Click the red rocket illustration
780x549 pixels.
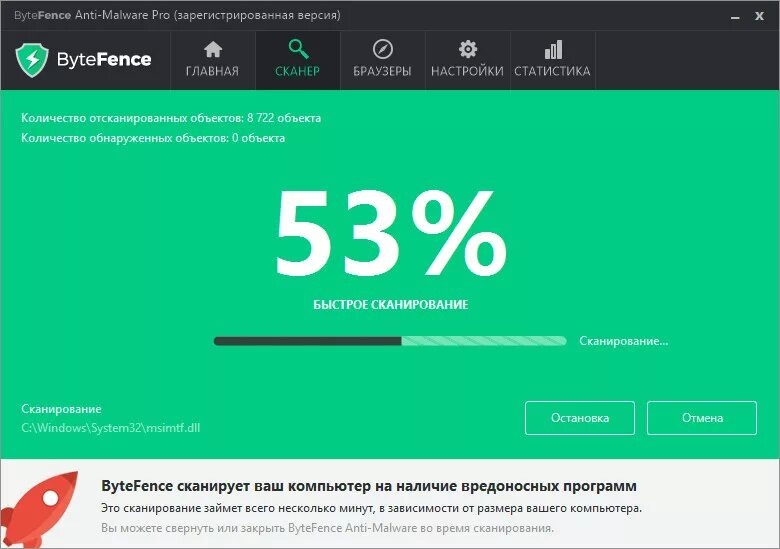[40, 509]
